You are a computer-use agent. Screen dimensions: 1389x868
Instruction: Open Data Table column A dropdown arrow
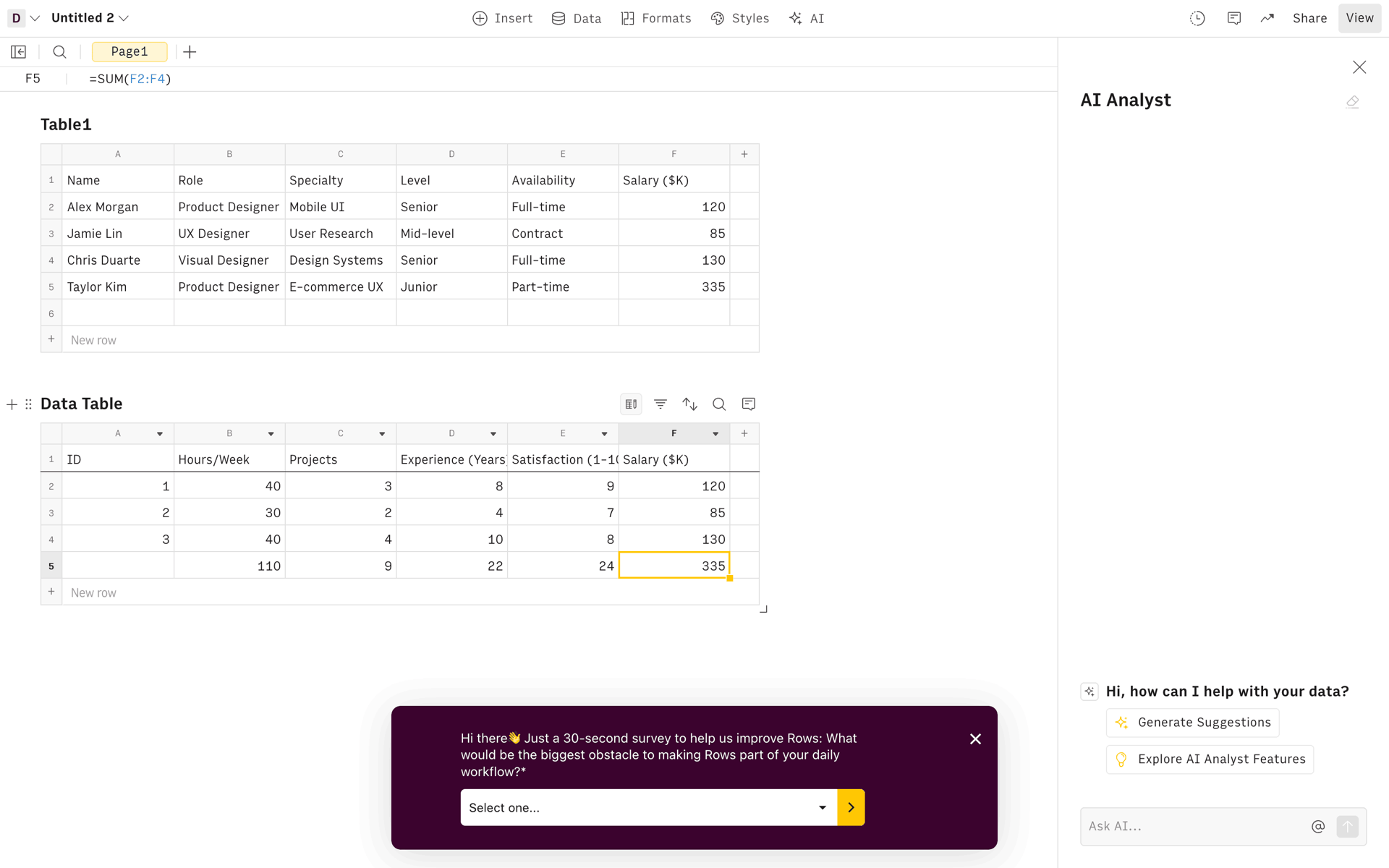pyautogui.click(x=160, y=434)
